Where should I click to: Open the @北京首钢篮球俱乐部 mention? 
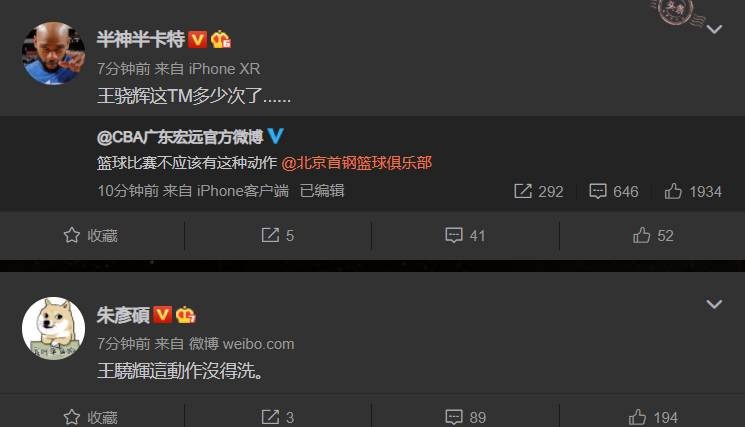click(356, 163)
